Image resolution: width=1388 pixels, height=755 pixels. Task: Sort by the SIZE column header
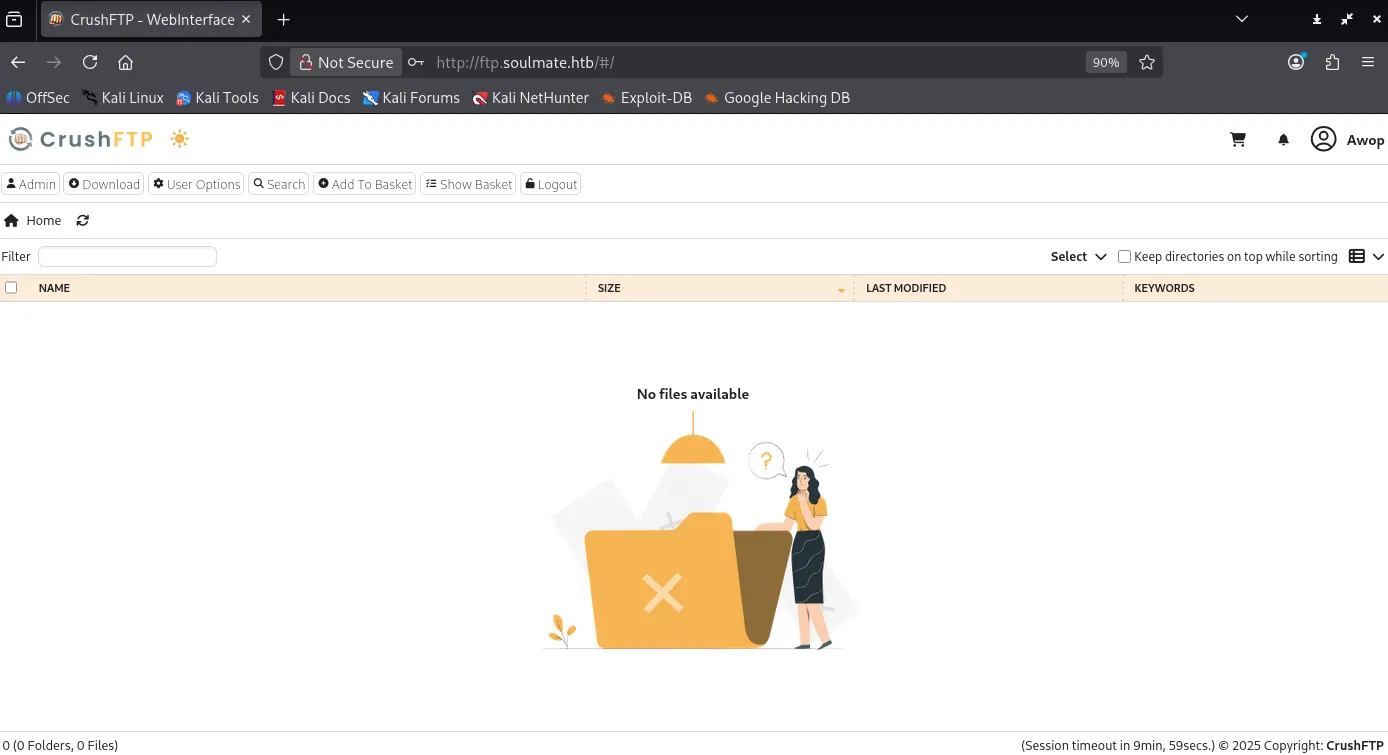coord(609,288)
